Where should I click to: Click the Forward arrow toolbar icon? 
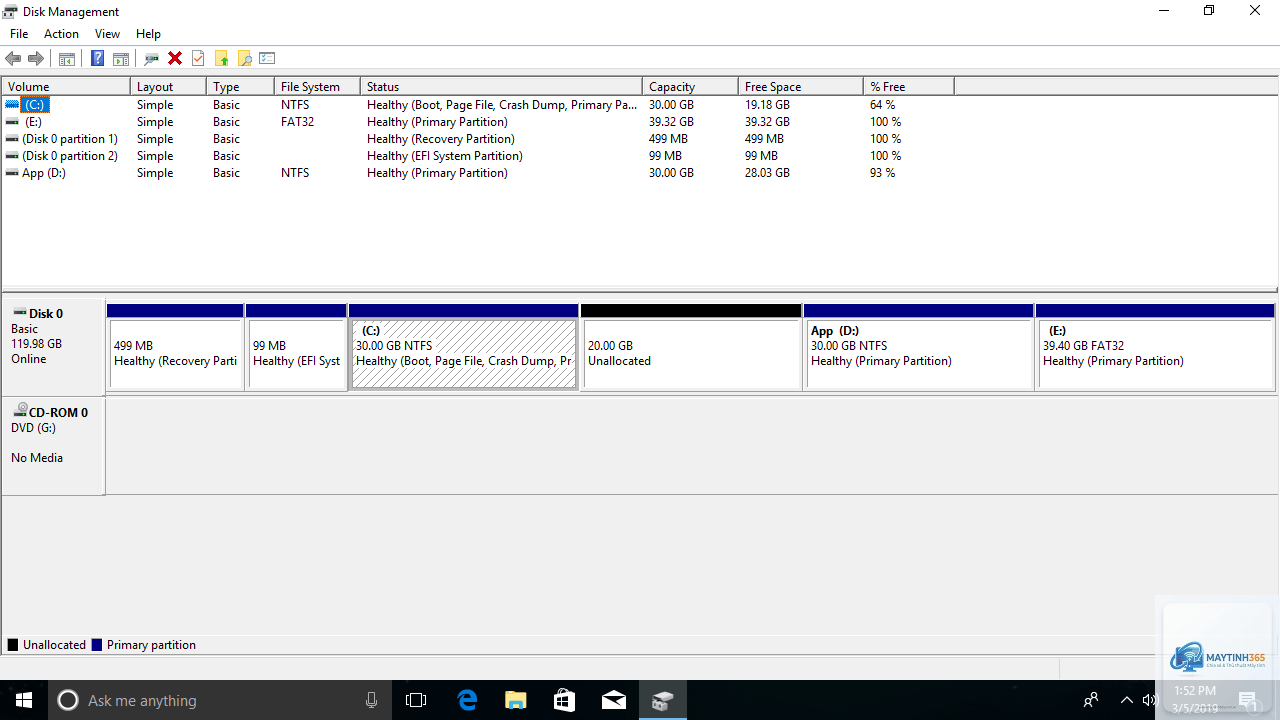point(36,59)
